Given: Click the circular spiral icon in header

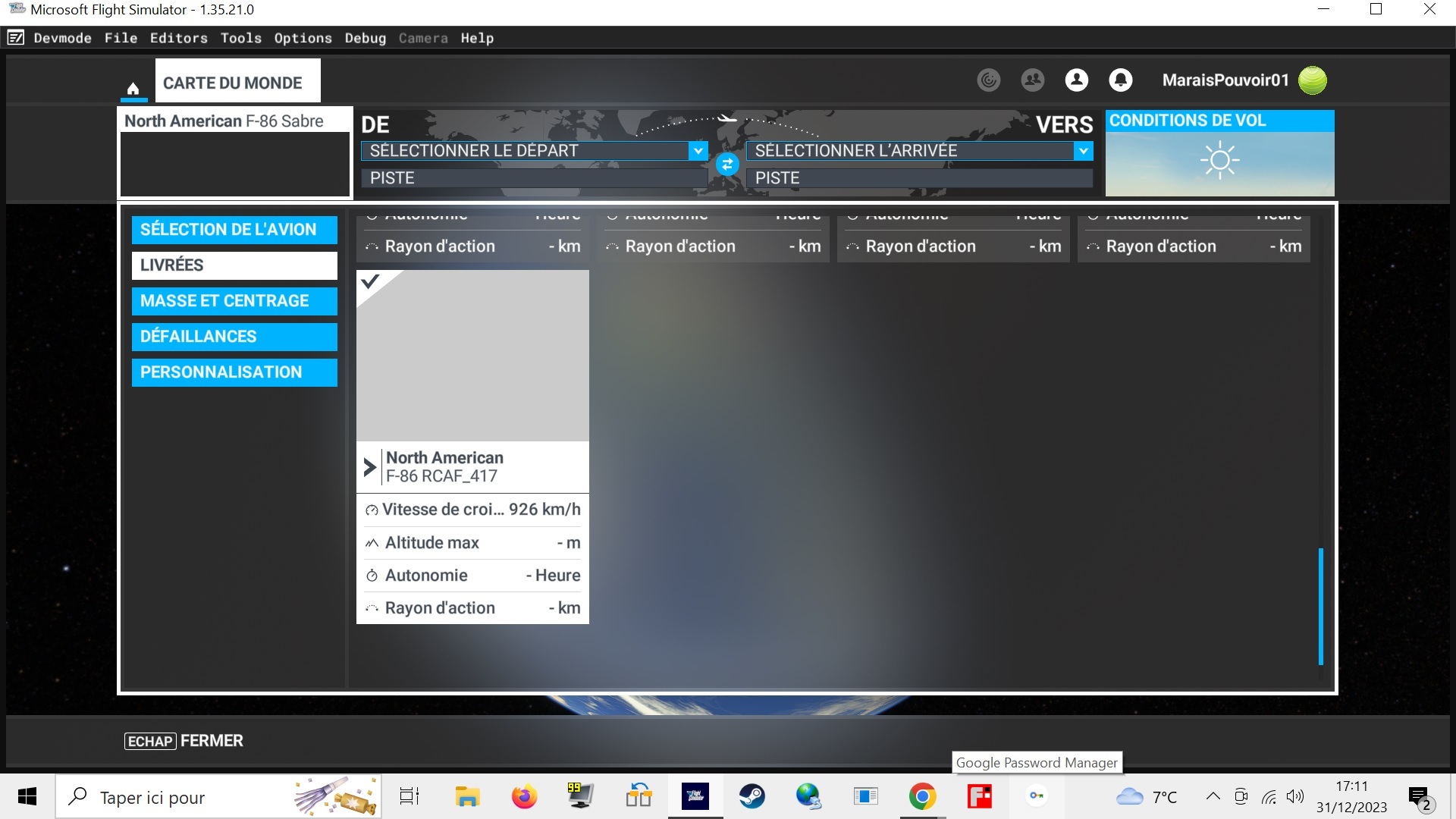Looking at the screenshot, I should point(988,80).
